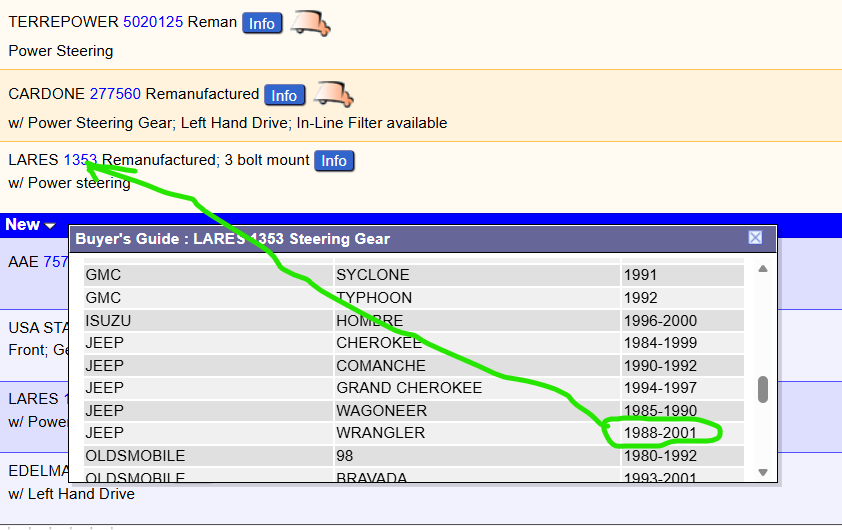Click the scroll up arrow in Buyer's Guide
This screenshot has width=842, height=530.
click(x=763, y=269)
